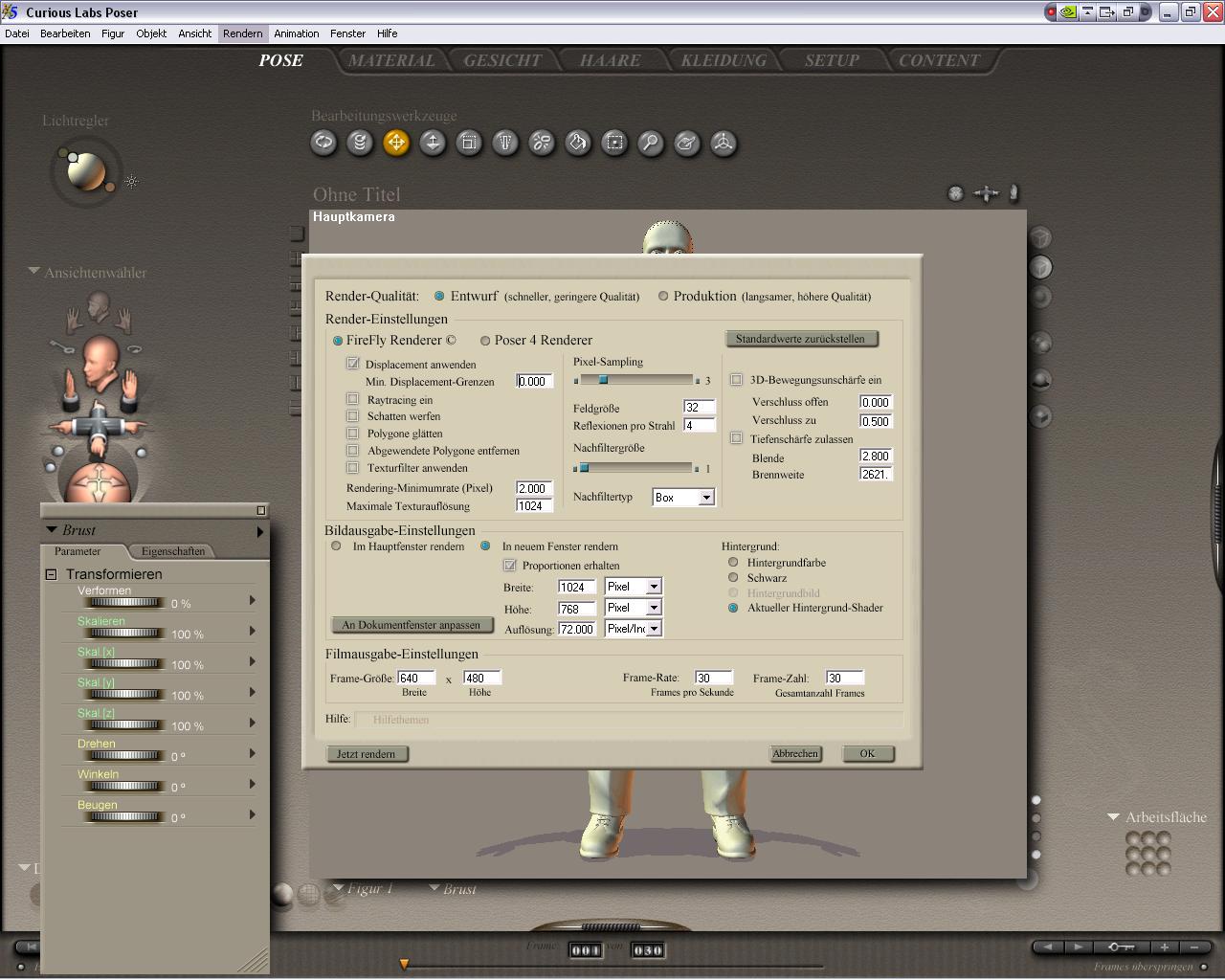This screenshot has height=980, width=1225.
Task: Select the Grouping tool
Action: (614, 143)
